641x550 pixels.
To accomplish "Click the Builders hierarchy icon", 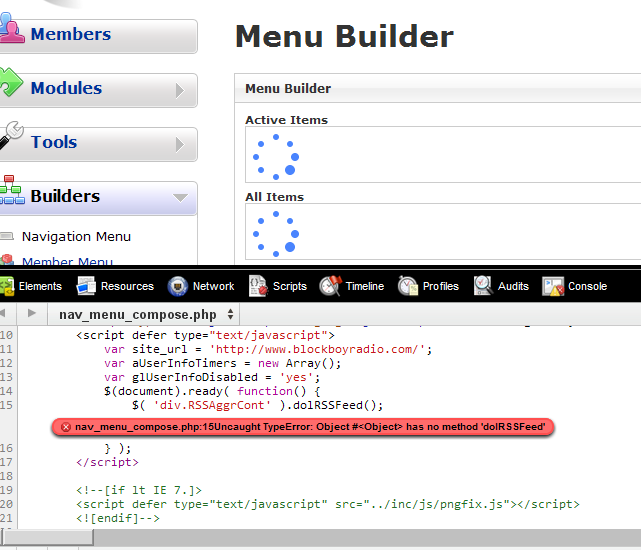I will tap(11, 190).
